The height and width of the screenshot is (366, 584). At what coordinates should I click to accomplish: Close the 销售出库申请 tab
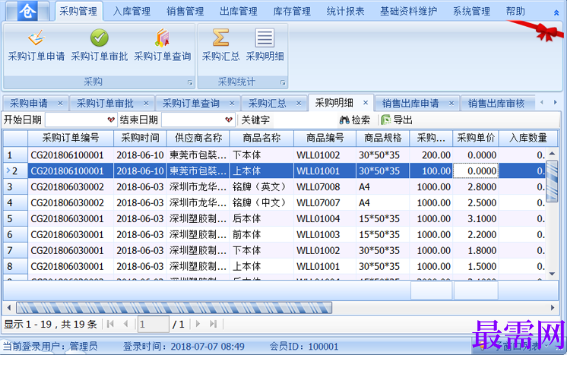451,103
